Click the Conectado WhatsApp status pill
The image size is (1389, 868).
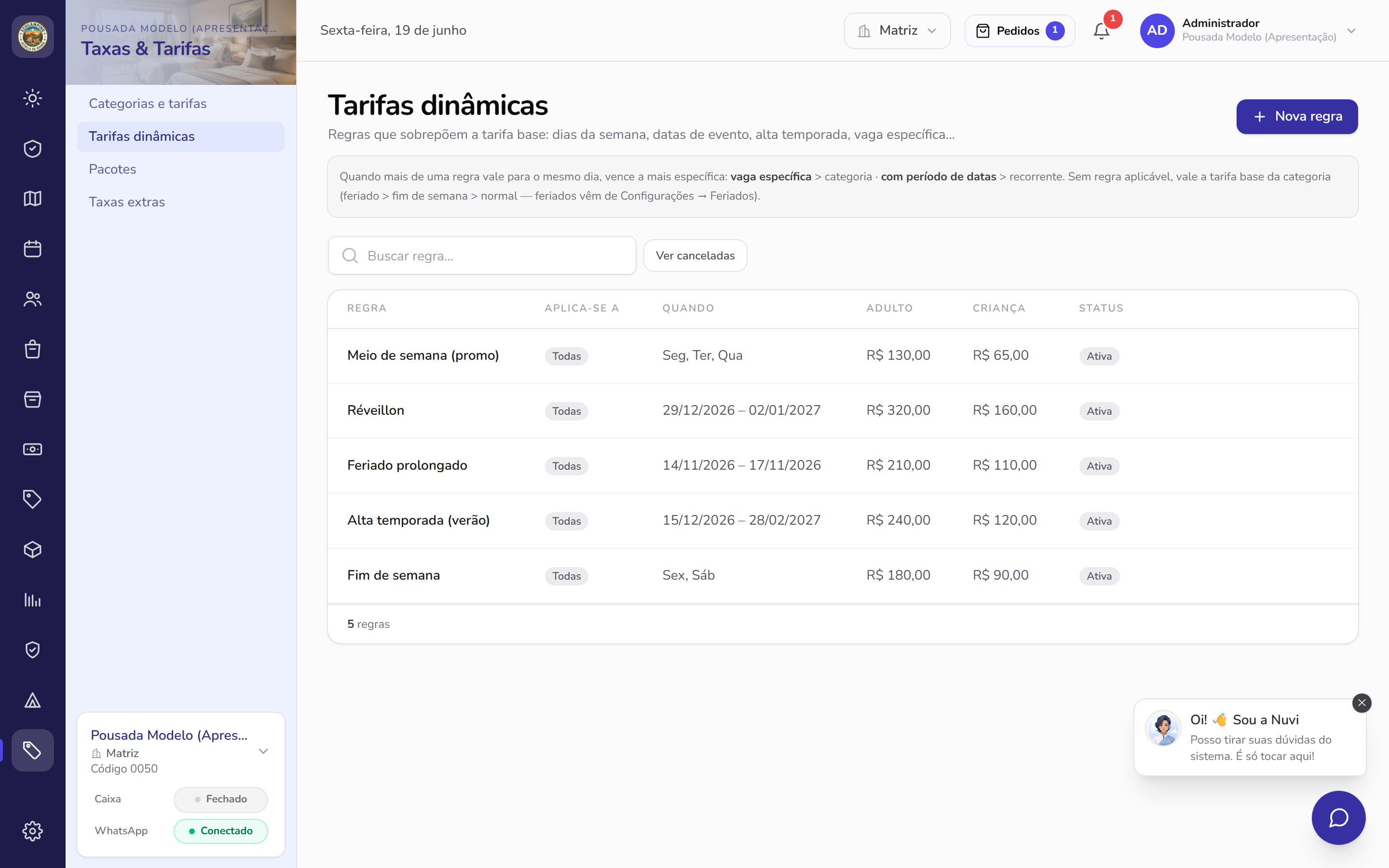tap(220, 831)
